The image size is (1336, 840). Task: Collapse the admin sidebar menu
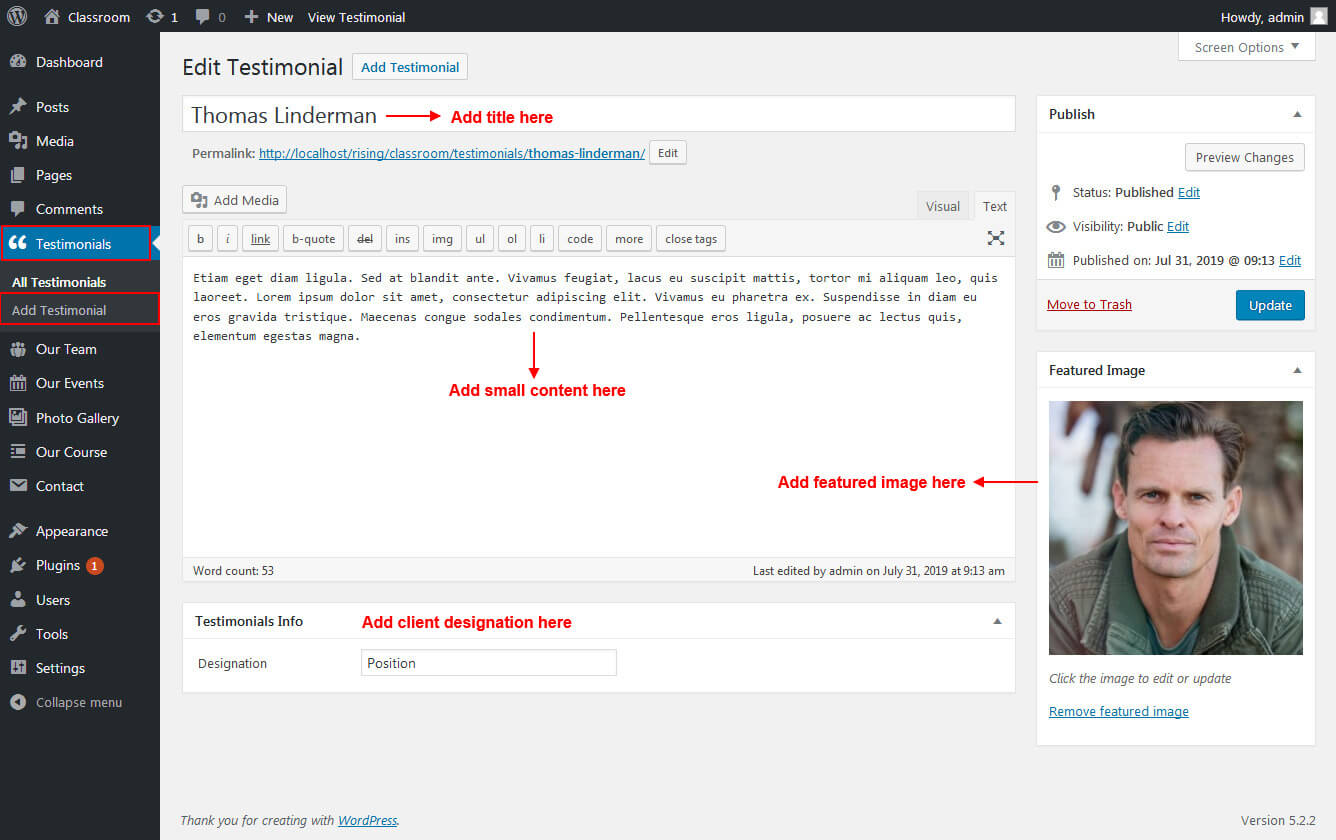coord(78,702)
